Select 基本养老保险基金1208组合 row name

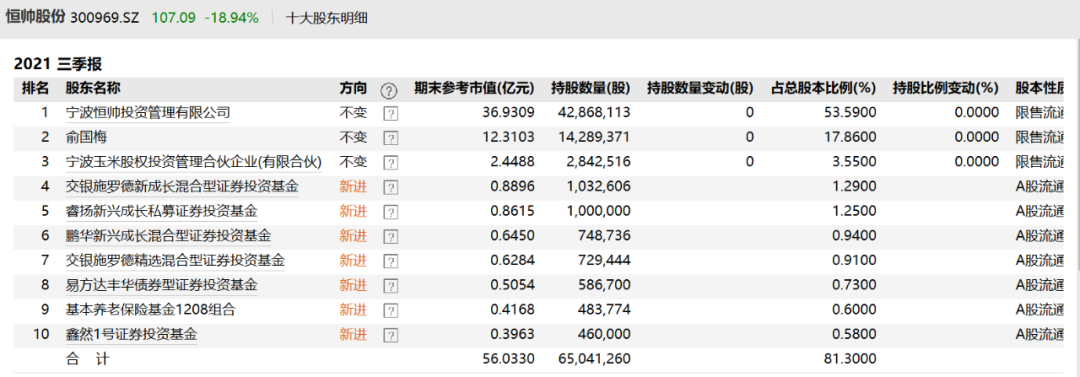(151, 309)
